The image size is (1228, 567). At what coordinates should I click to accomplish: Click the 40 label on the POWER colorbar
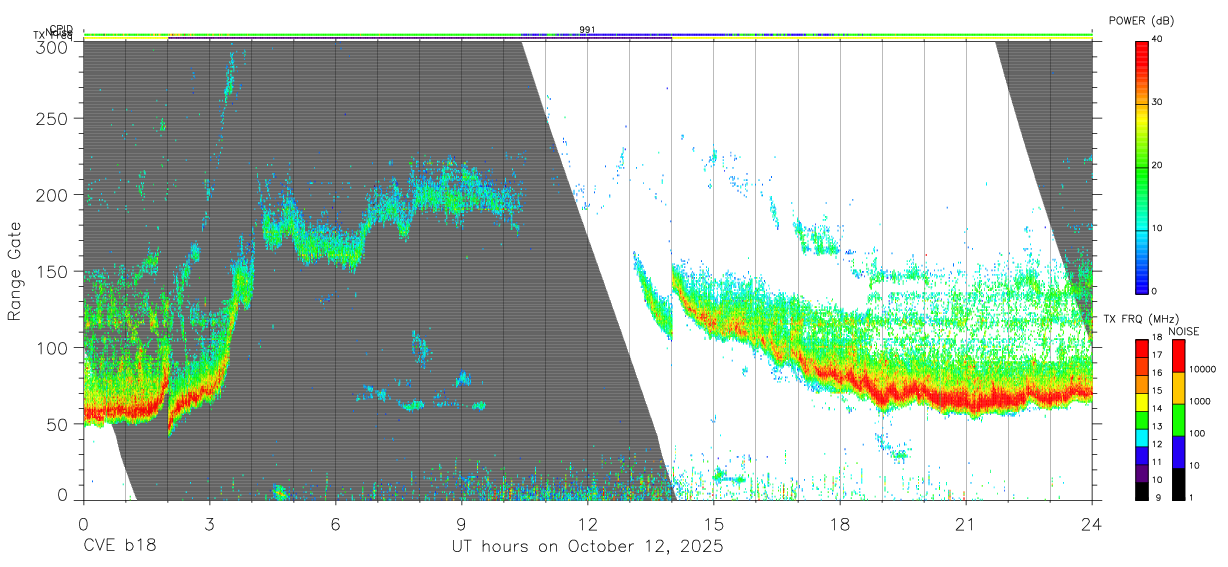1158,40
